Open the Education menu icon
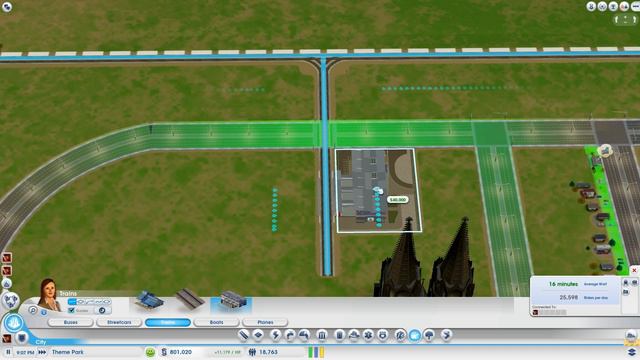640x360 pixels. pyautogui.click(x=400, y=335)
